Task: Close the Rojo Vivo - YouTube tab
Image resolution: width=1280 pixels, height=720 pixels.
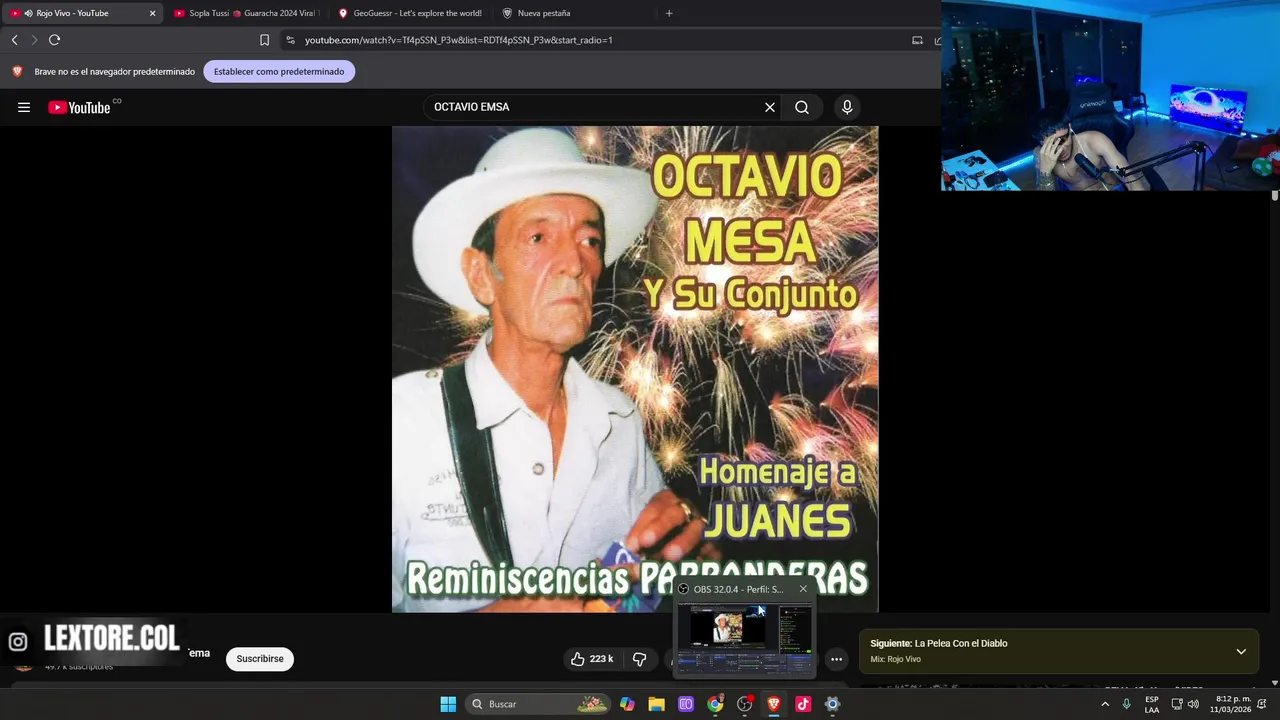Action: pyautogui.click(x=152, y=13)
